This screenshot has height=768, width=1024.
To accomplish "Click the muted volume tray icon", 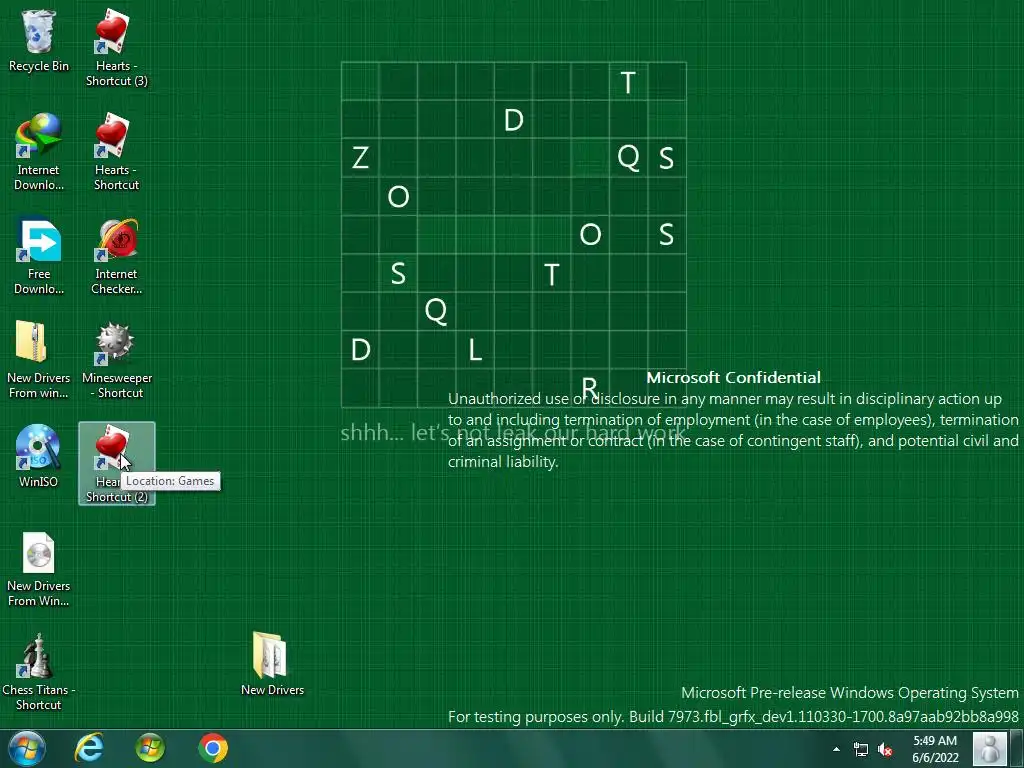I will point(885,749).
